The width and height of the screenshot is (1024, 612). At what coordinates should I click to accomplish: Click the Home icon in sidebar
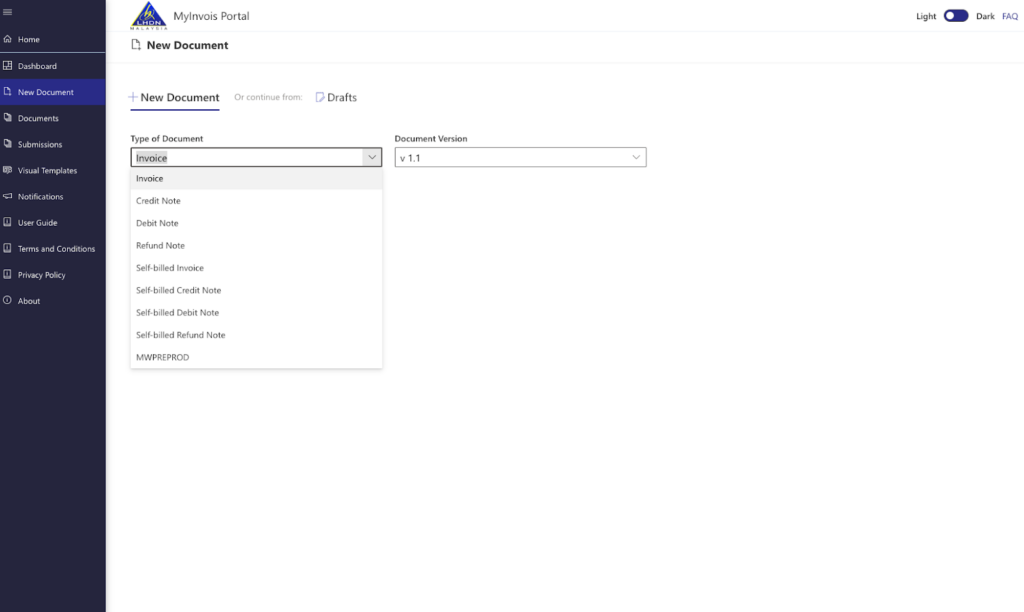[8, 40]
